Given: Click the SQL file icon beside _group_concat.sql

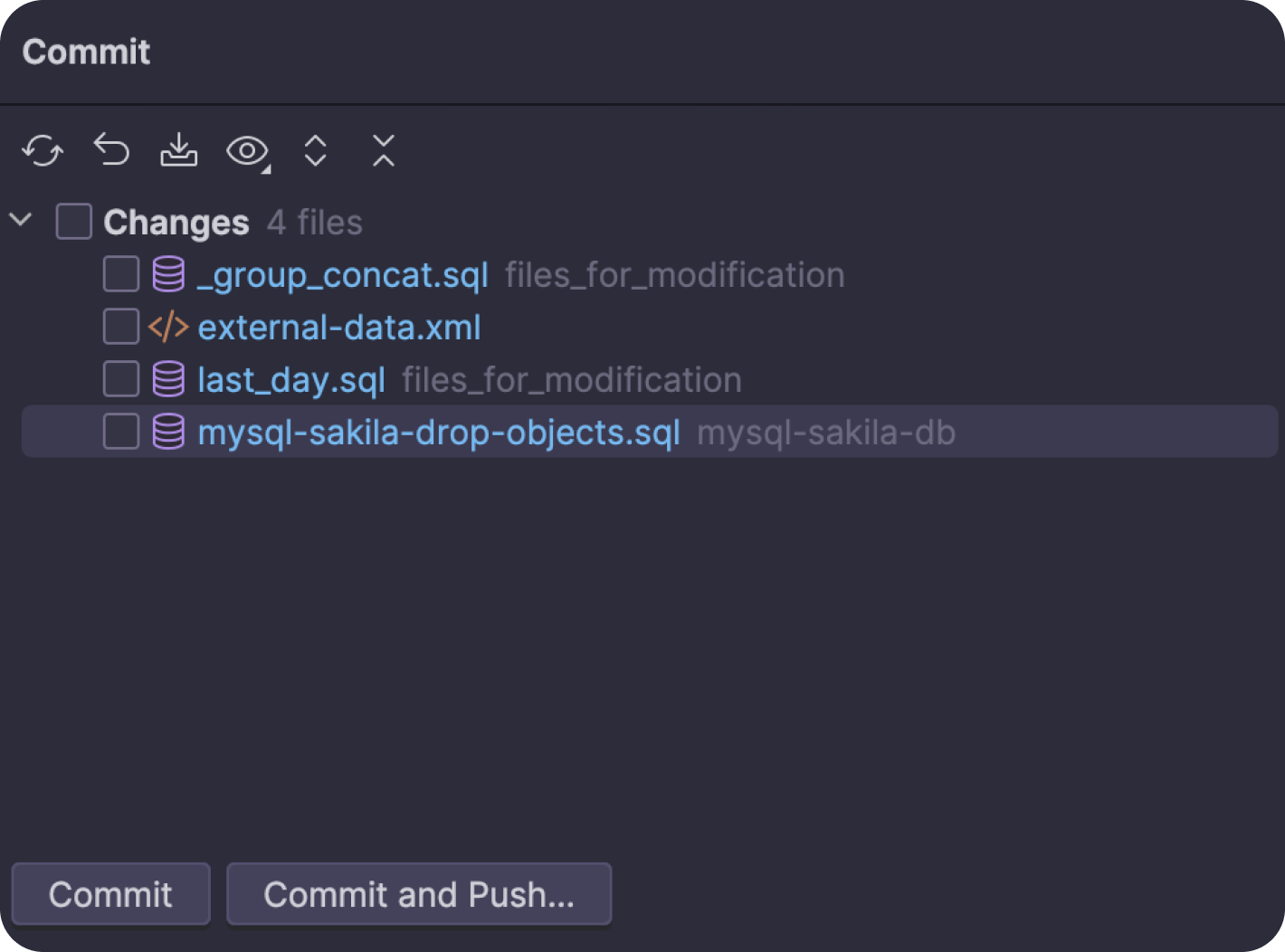Looking at the screenshot, I should (167, 274).
